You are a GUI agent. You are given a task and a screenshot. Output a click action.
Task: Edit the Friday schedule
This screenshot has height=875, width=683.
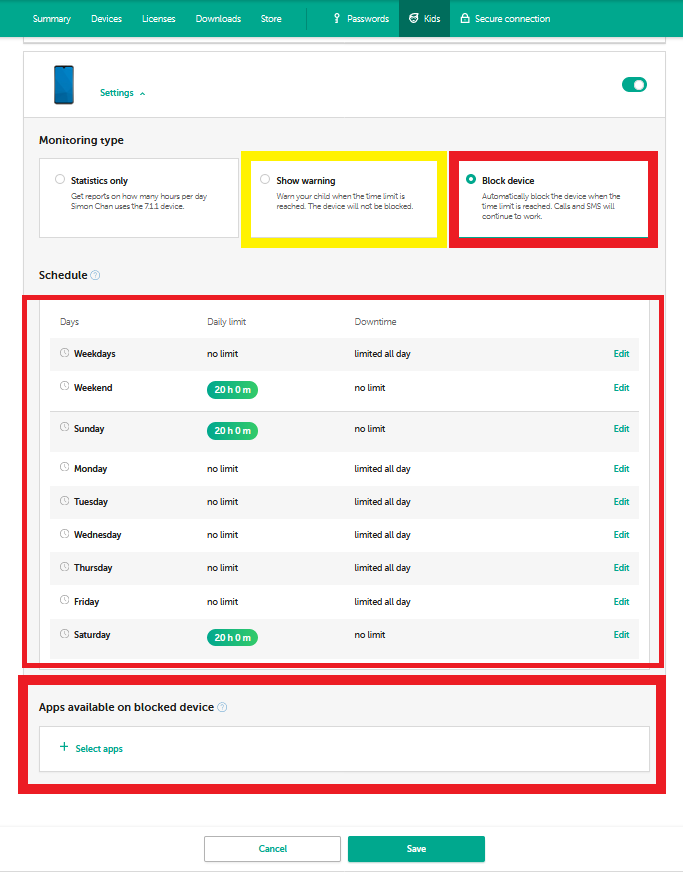[621, 602]
